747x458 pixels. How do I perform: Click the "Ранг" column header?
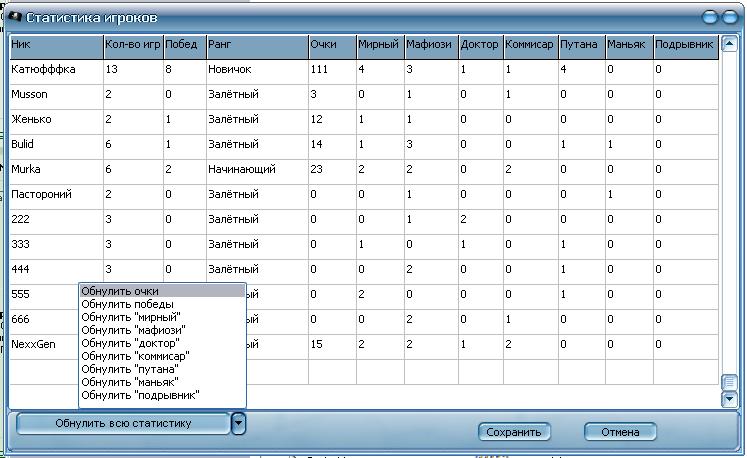click(255, 46)
